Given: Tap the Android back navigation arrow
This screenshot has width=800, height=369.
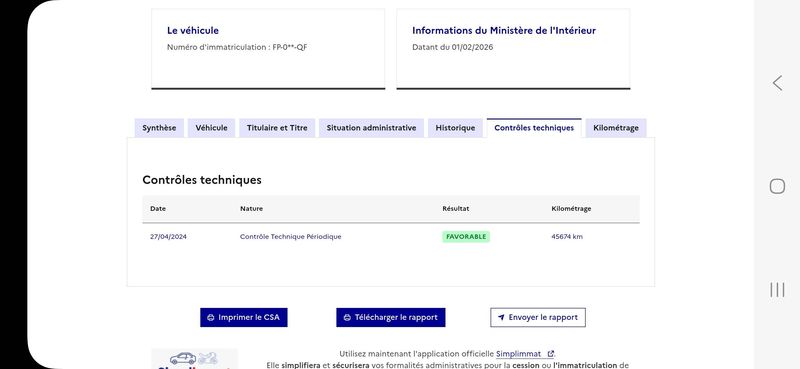Looking at the screenshot, I should coord(777,83).
